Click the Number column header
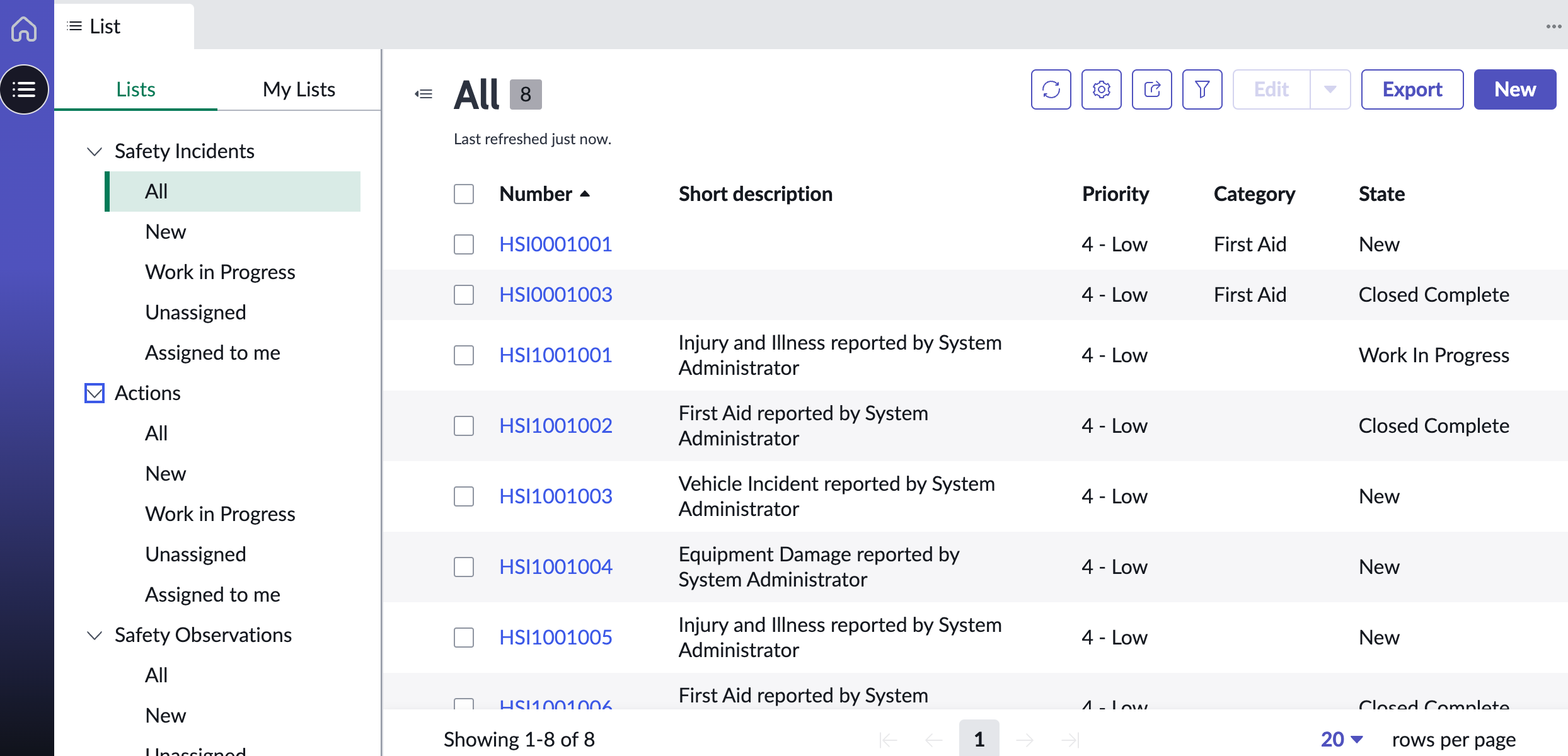 click(536, 194)
